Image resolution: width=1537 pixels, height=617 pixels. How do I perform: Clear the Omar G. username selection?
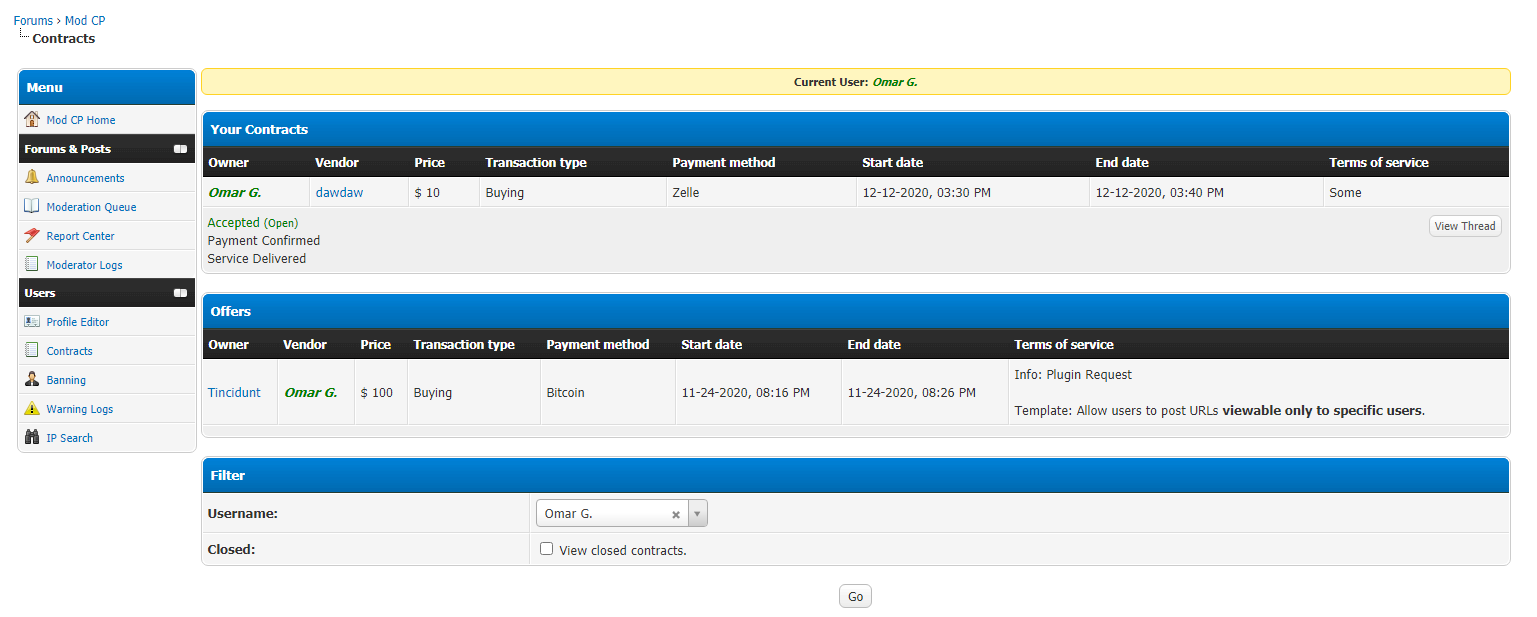676,514
